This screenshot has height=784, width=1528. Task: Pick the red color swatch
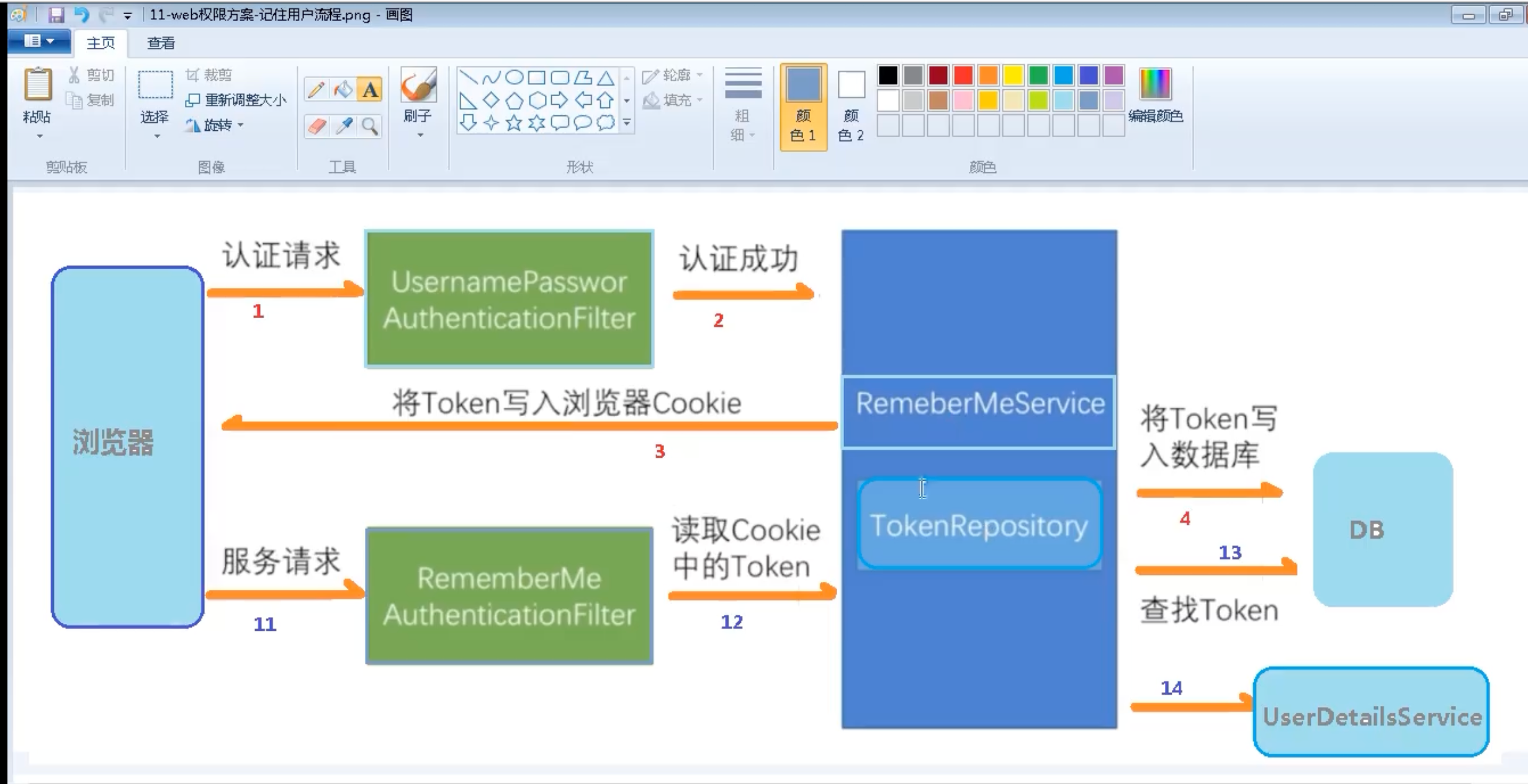coord(963,76)
